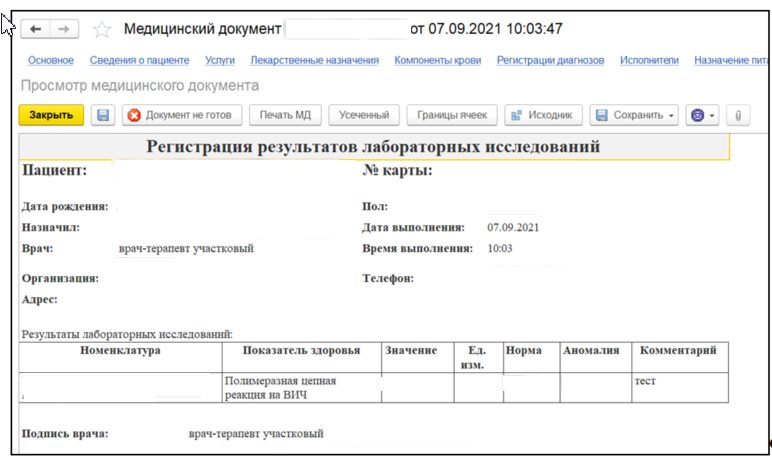Navigate to Компоненты крови link
The height and width of the screenshot is (459, 772).
click(437, 61)
